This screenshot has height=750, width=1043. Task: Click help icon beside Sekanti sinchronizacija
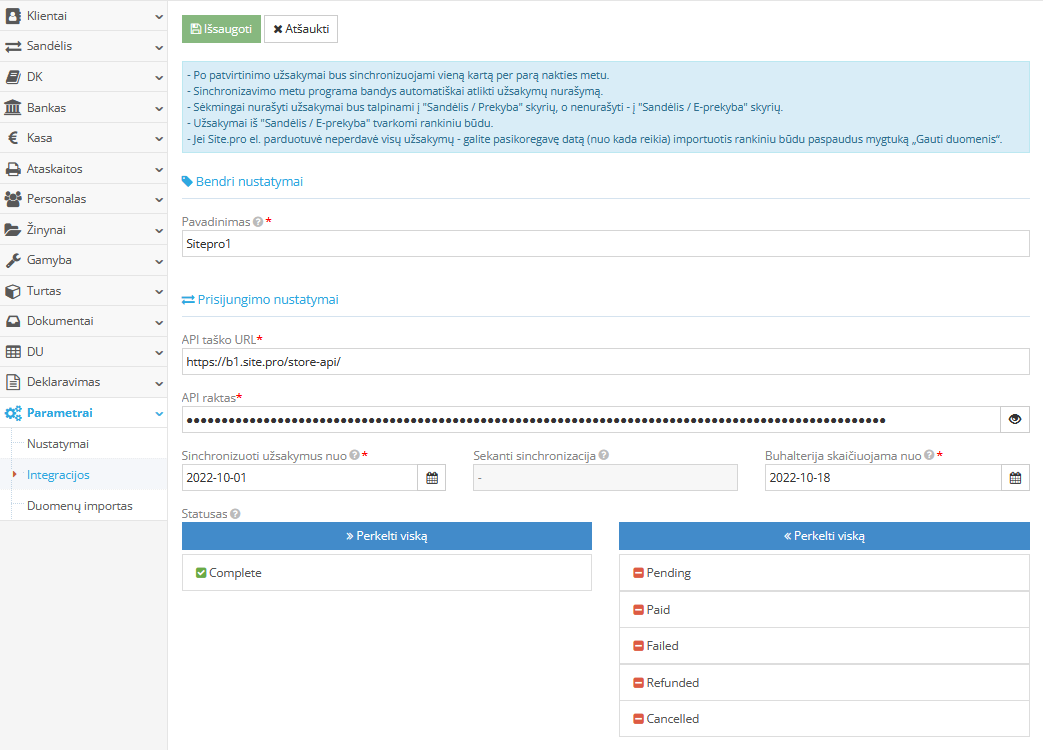pos(604,456)
